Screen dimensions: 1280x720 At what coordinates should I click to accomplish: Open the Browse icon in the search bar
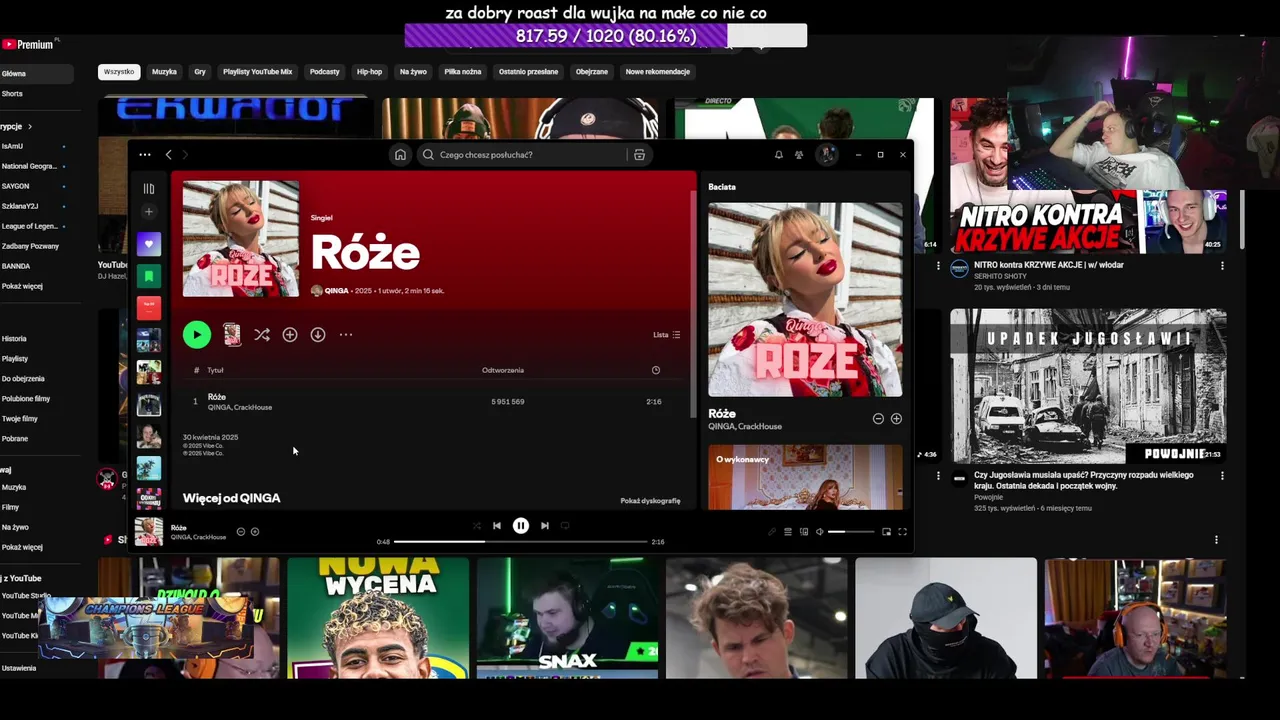tap(639, 155)
